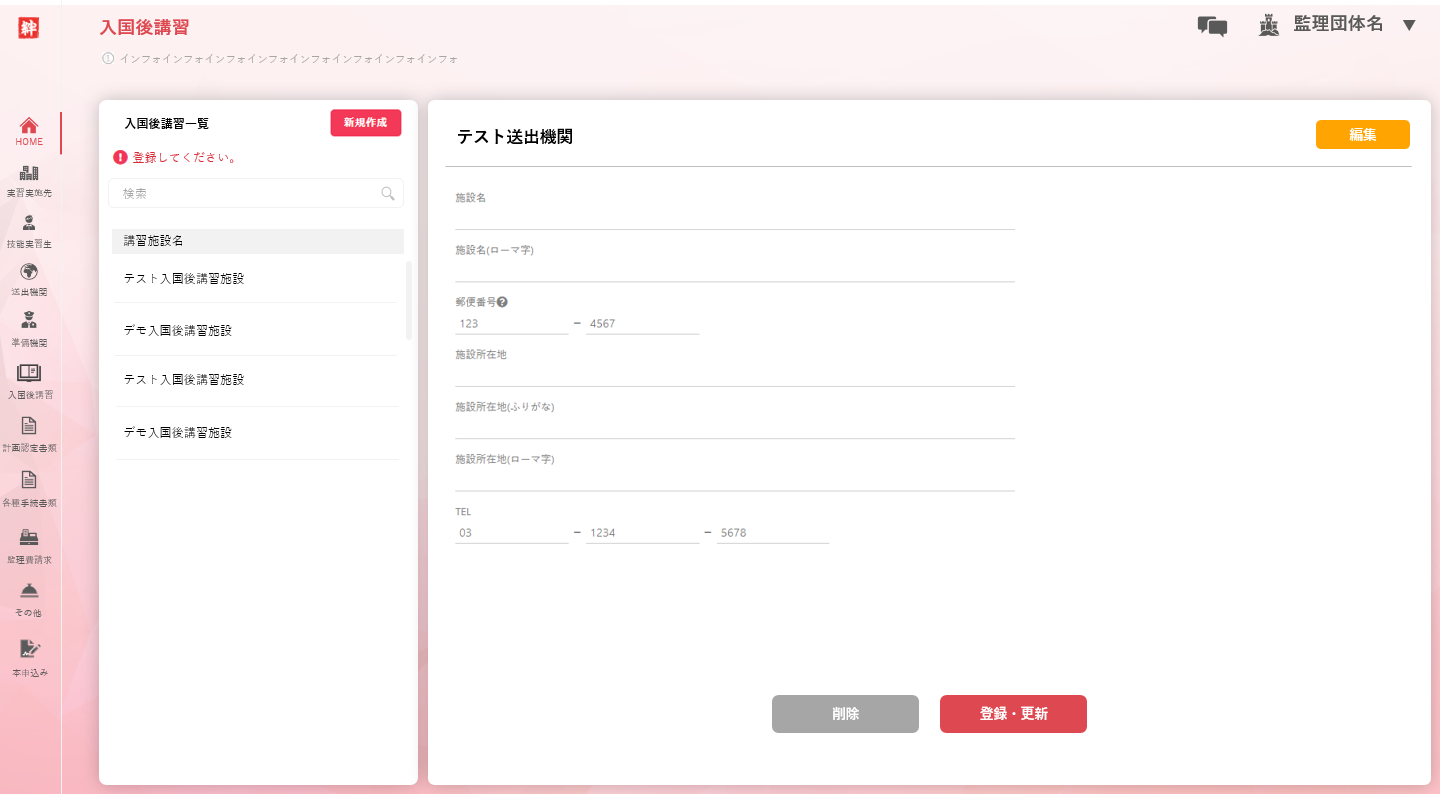Click the magnifier icon in search box
Screen dimensions: 1440x794
[x=388, y=194]
